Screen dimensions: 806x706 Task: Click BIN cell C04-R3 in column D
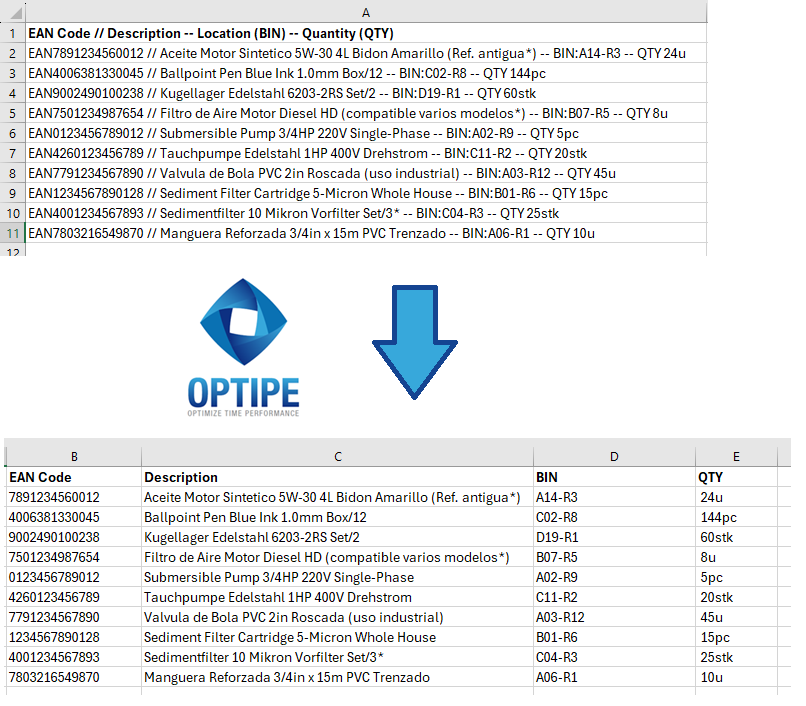point(614,658)
